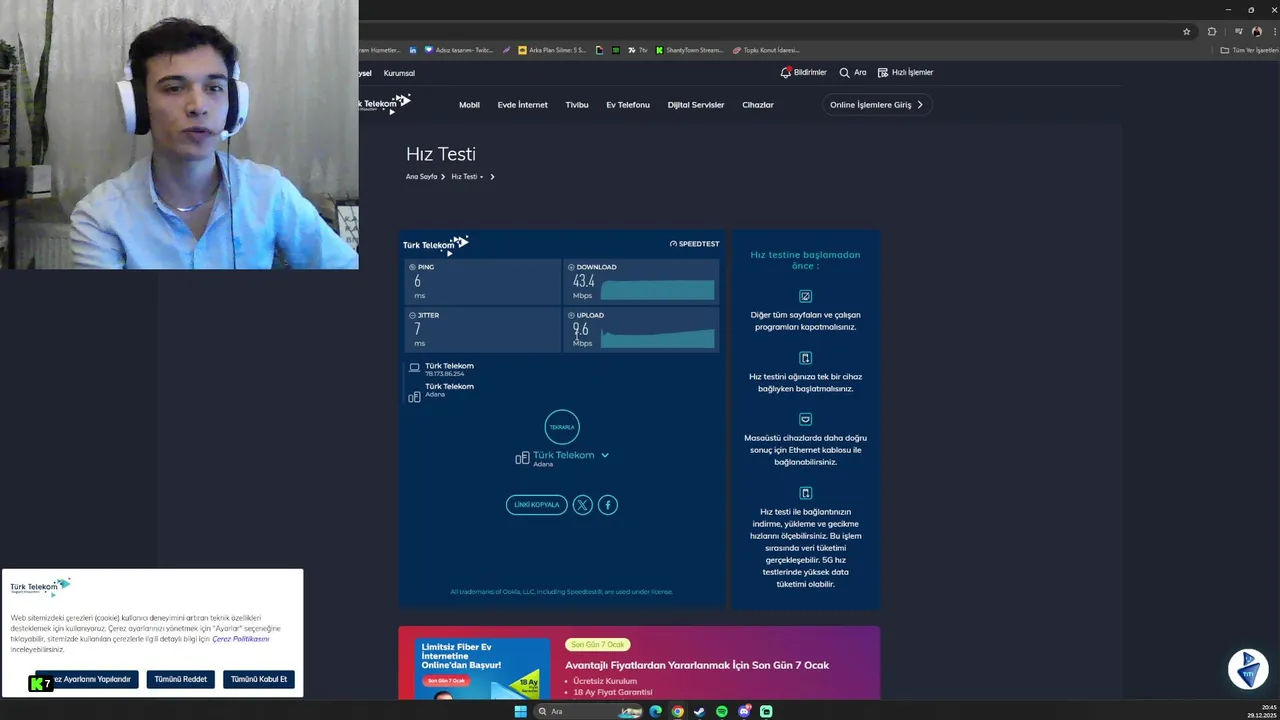The image size is (1280, 720).
Task: Click the single device tip icon
Action: click(806, 358)
